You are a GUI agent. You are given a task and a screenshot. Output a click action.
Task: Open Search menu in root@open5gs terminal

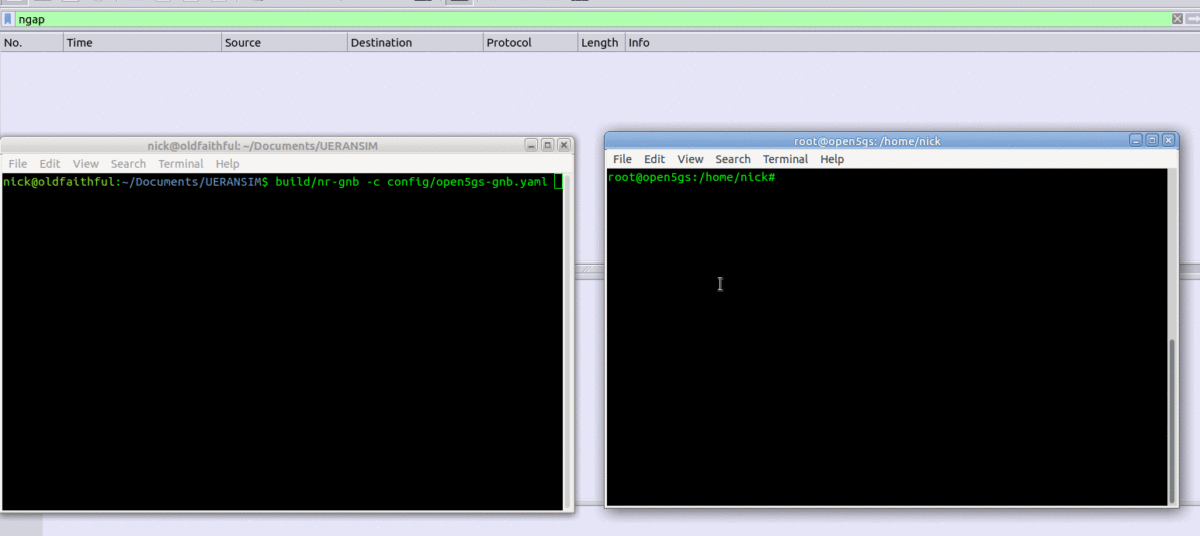coord(732,159)
